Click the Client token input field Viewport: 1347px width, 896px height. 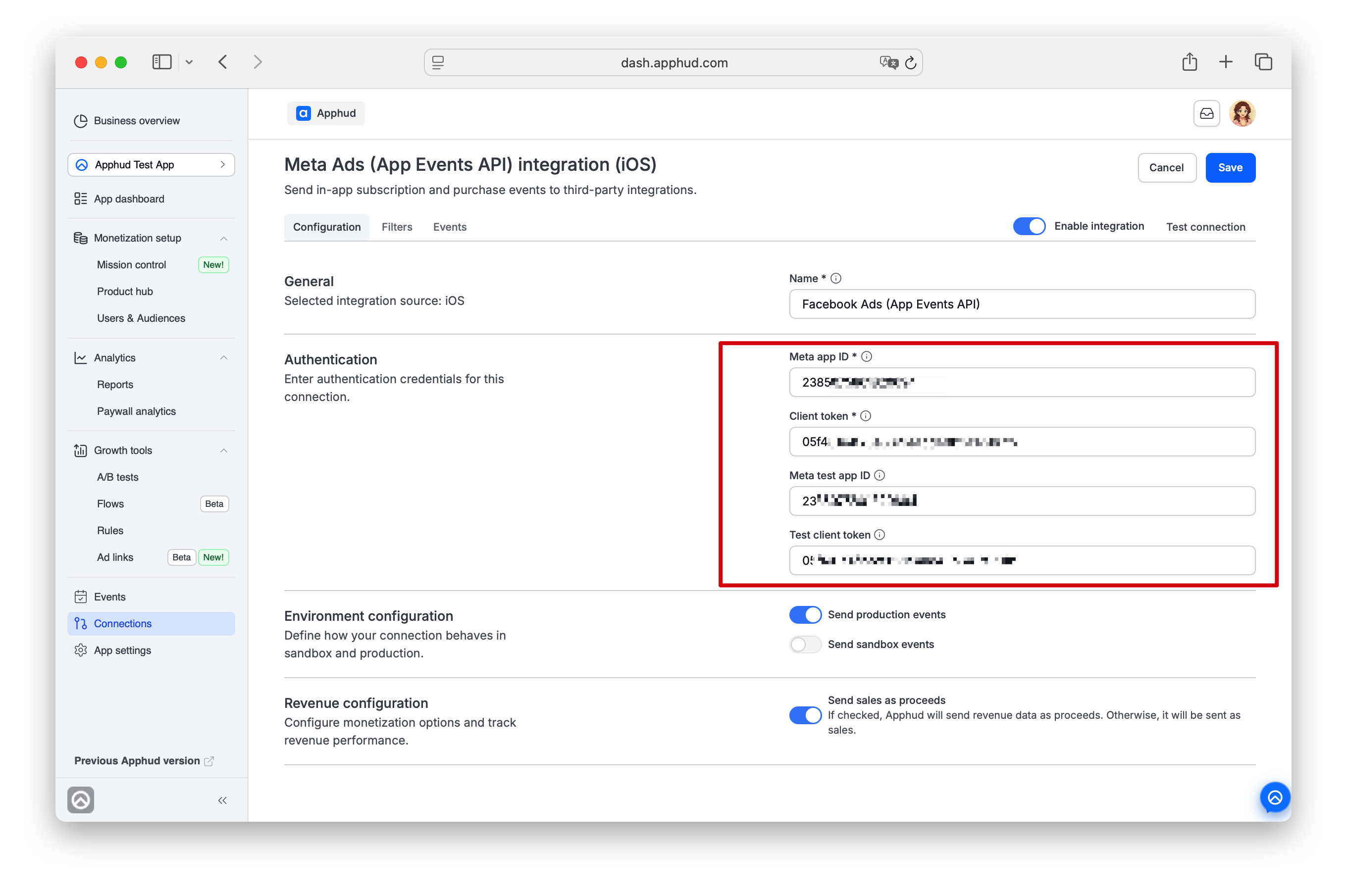tap(1022, 442)
